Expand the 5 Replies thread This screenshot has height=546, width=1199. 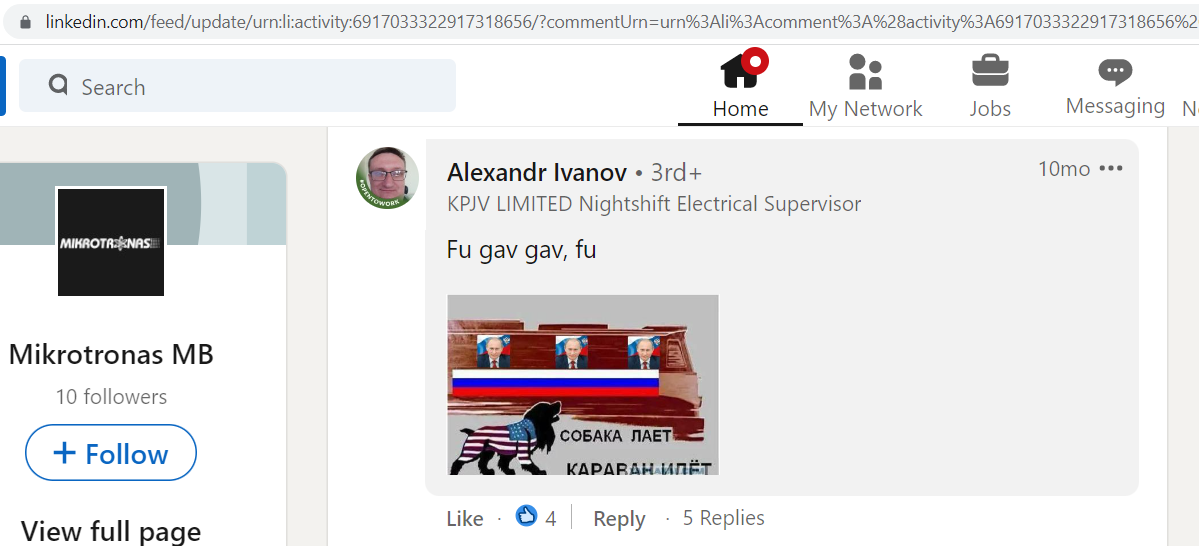tap(723, 518)
